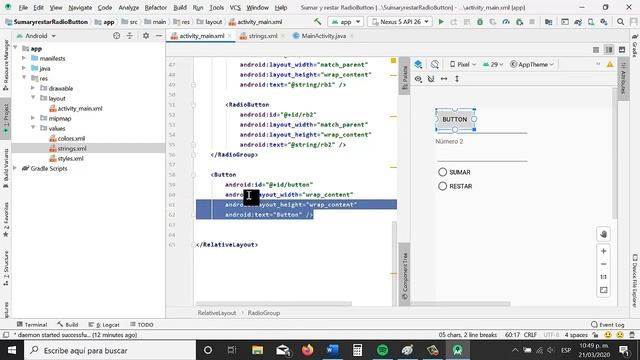Click the vertical expand arrows icon
This screenshot has width=640, height=360.
pos(457,79)
